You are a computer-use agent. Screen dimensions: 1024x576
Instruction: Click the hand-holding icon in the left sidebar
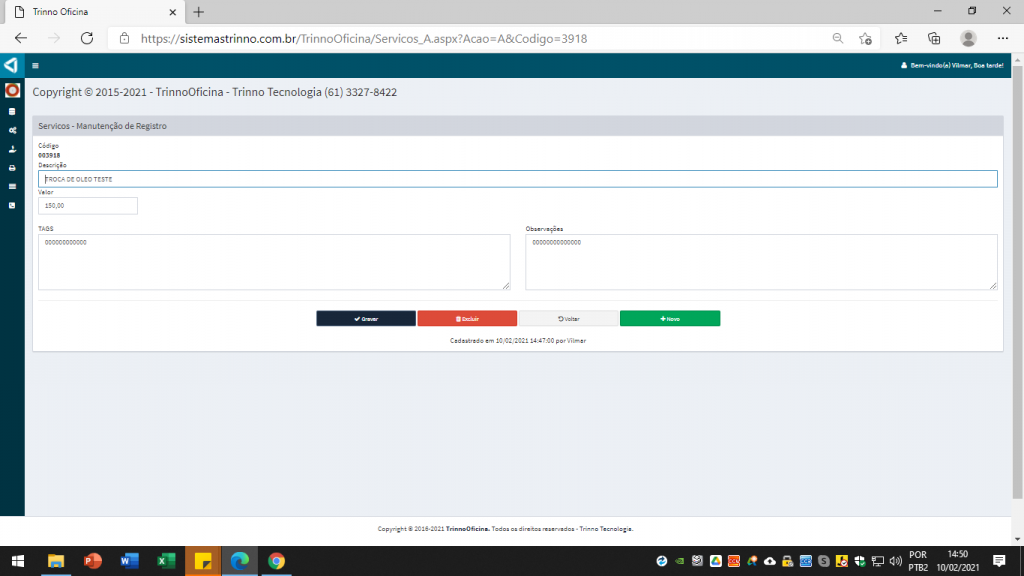(x=12, y=149)
